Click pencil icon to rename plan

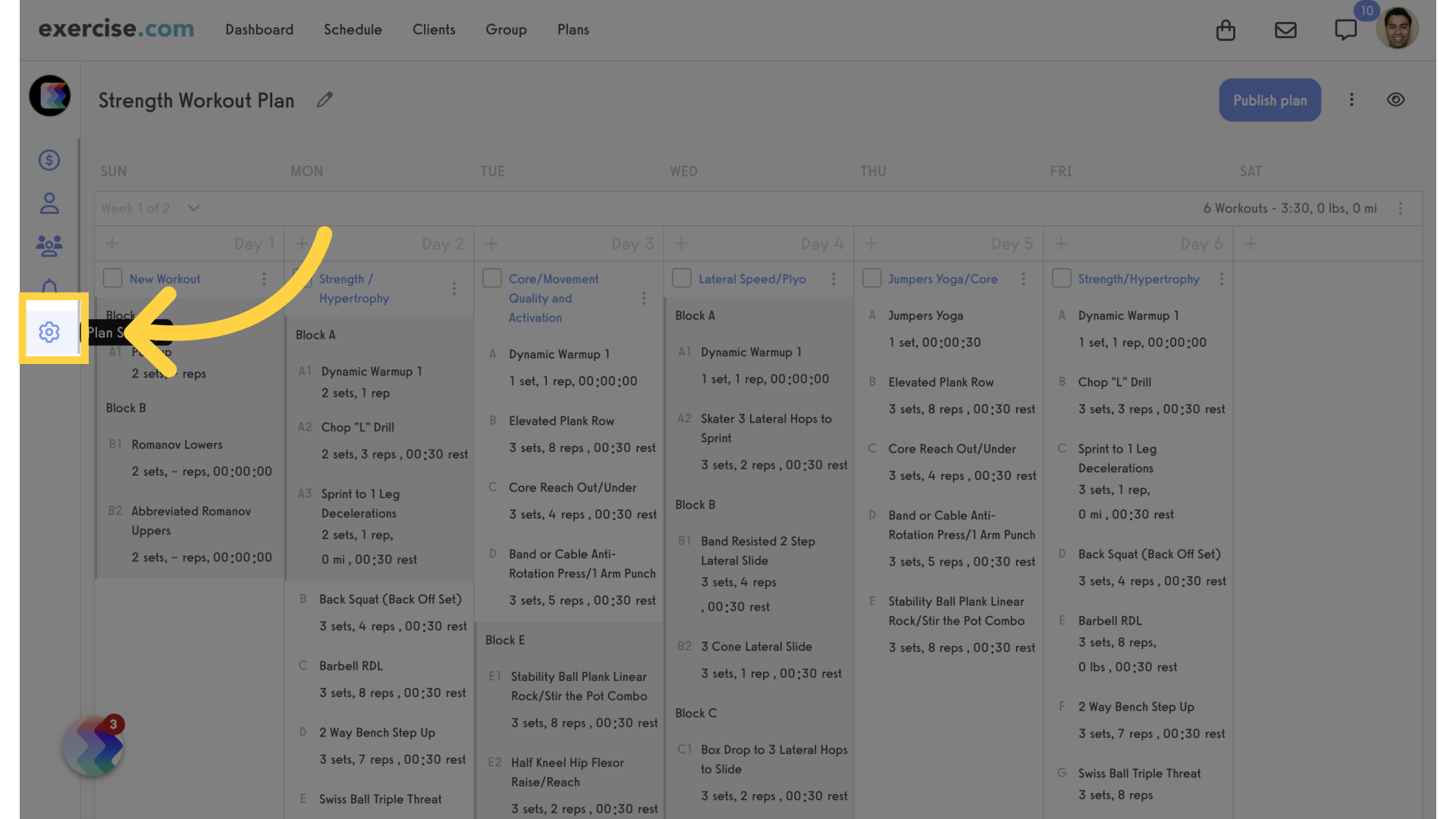point(325,100)
